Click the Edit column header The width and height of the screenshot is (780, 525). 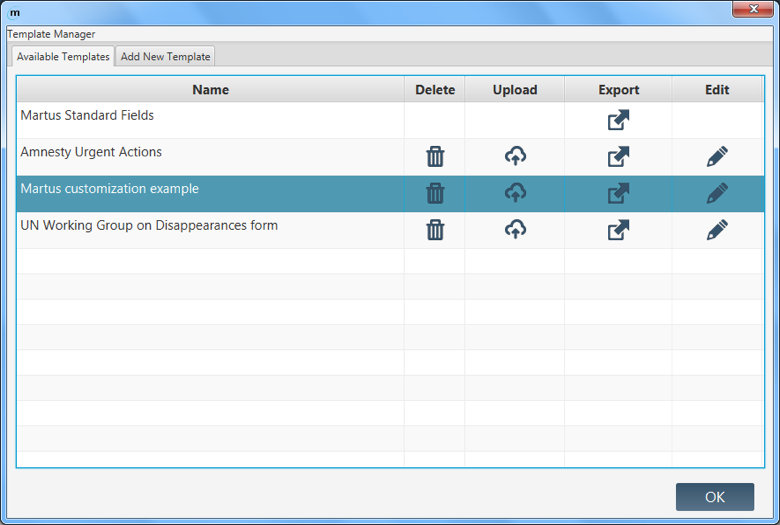click(717, 90)
